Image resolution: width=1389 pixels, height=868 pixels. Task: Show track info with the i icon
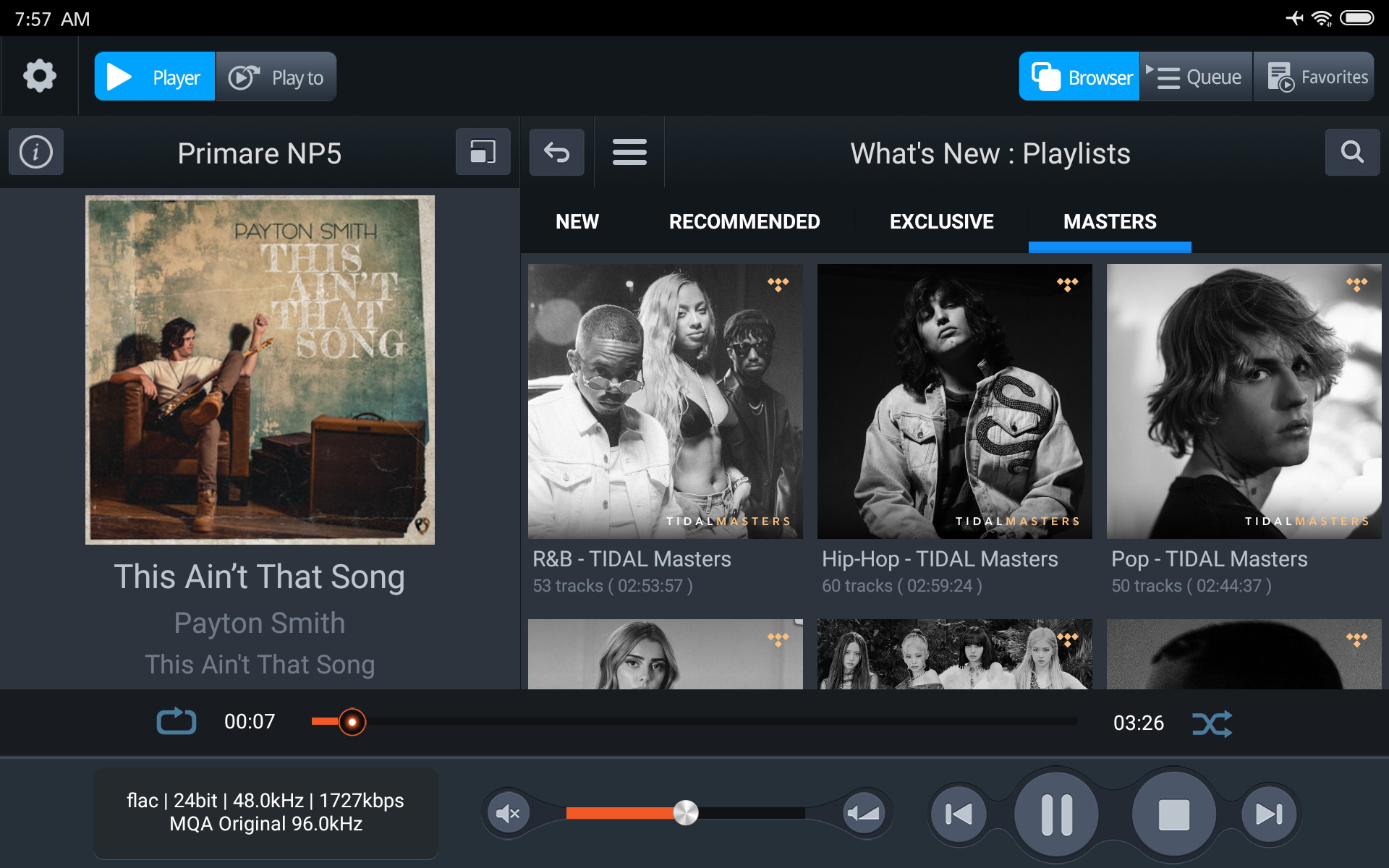[x=36, y=152]
